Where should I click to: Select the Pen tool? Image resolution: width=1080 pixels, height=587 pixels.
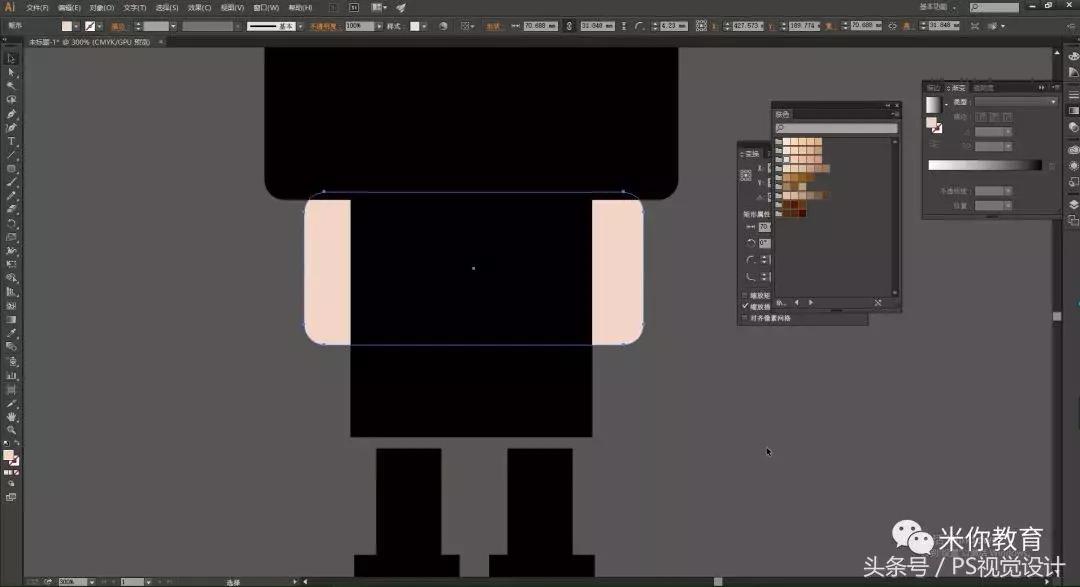coord(11,114)
